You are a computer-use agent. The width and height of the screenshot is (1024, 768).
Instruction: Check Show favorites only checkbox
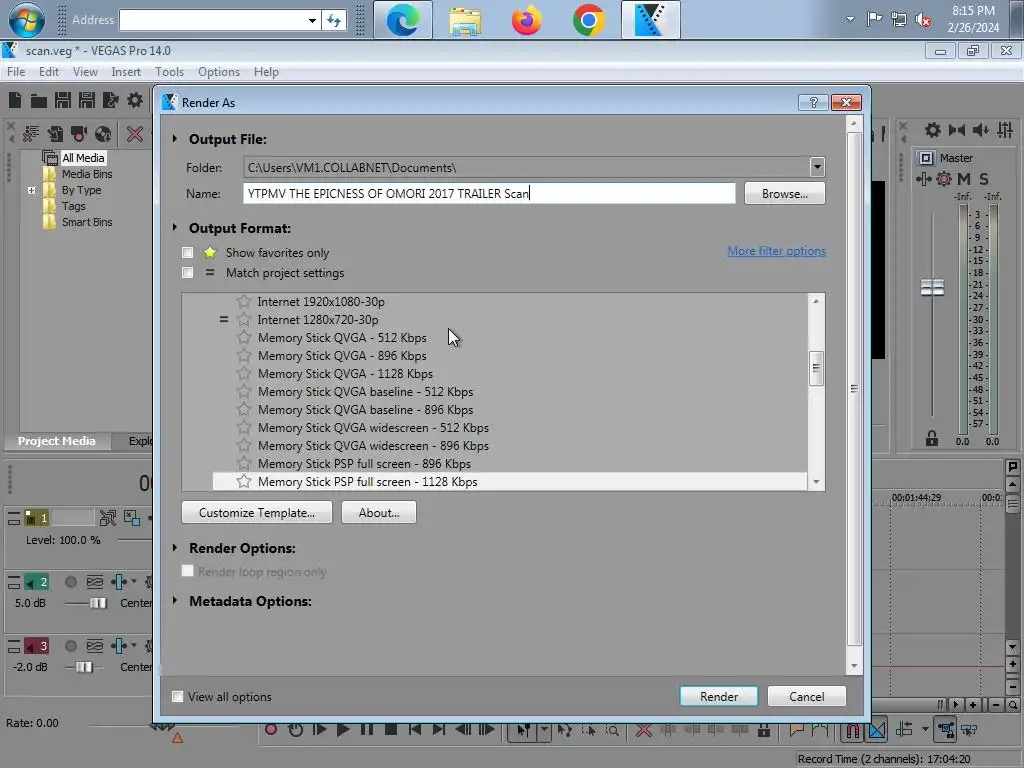click(187, 252)
